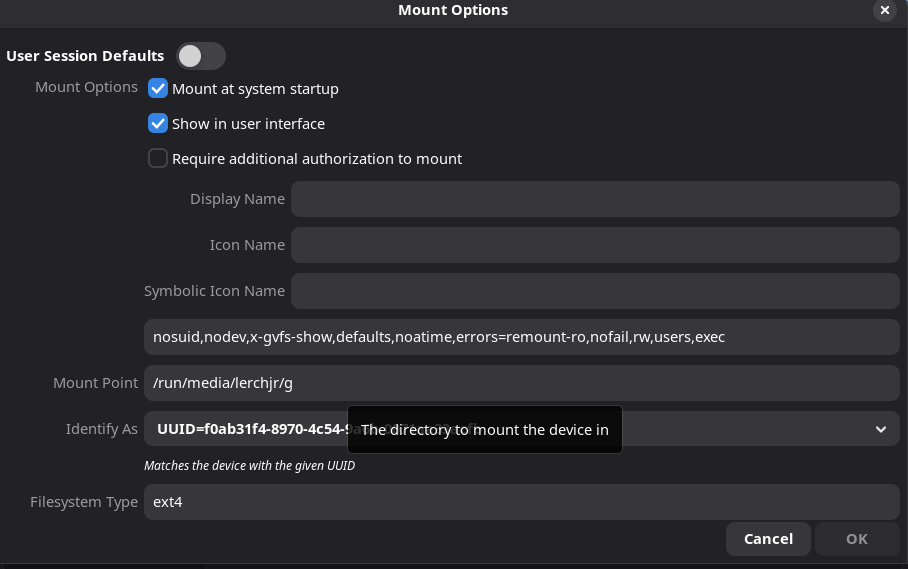Click the chevron arrow on Identify As

click(x=880, y=429)
